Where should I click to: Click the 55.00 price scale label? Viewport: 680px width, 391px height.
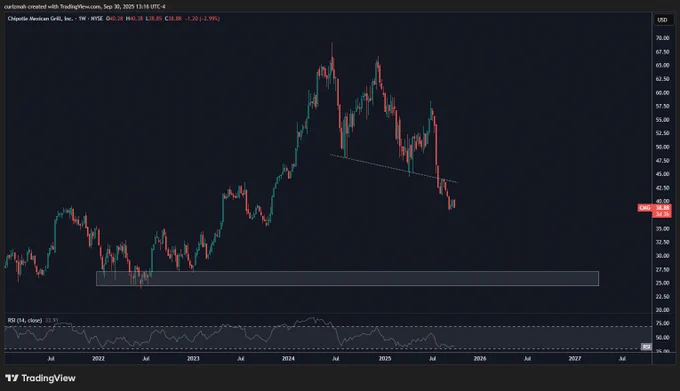pyautogui.click(x=662, y=120)
